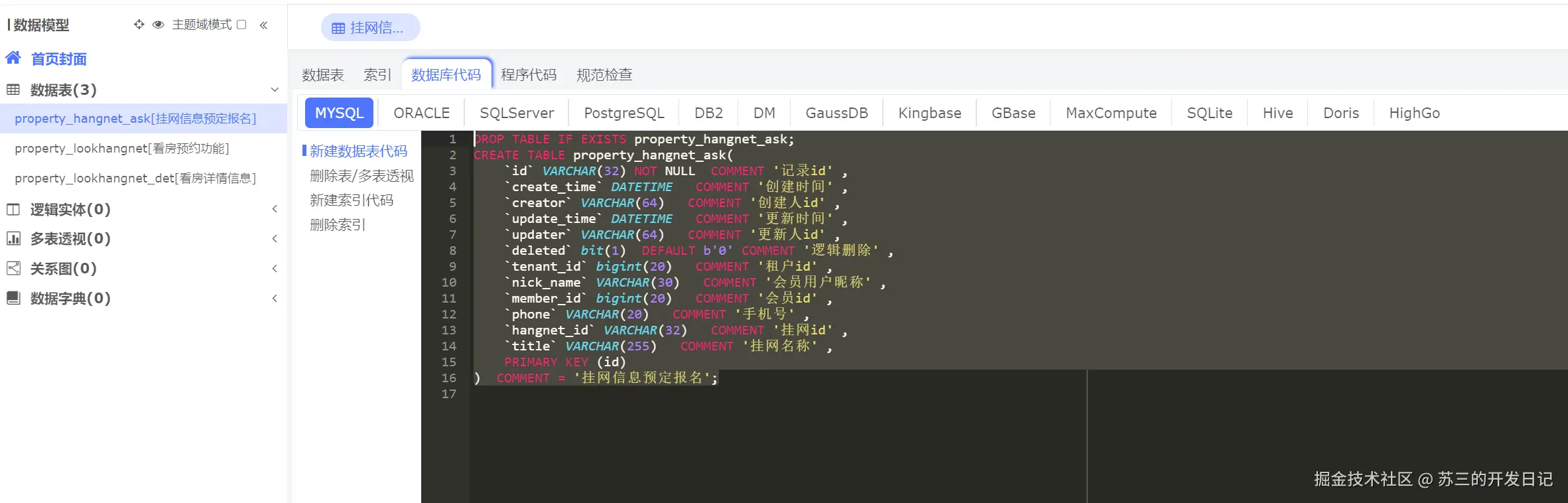This screenshot has height=503, width=1568.
Task: Expand the 逻辑实体(0) section chevron
Action: [x=275, y=209]
